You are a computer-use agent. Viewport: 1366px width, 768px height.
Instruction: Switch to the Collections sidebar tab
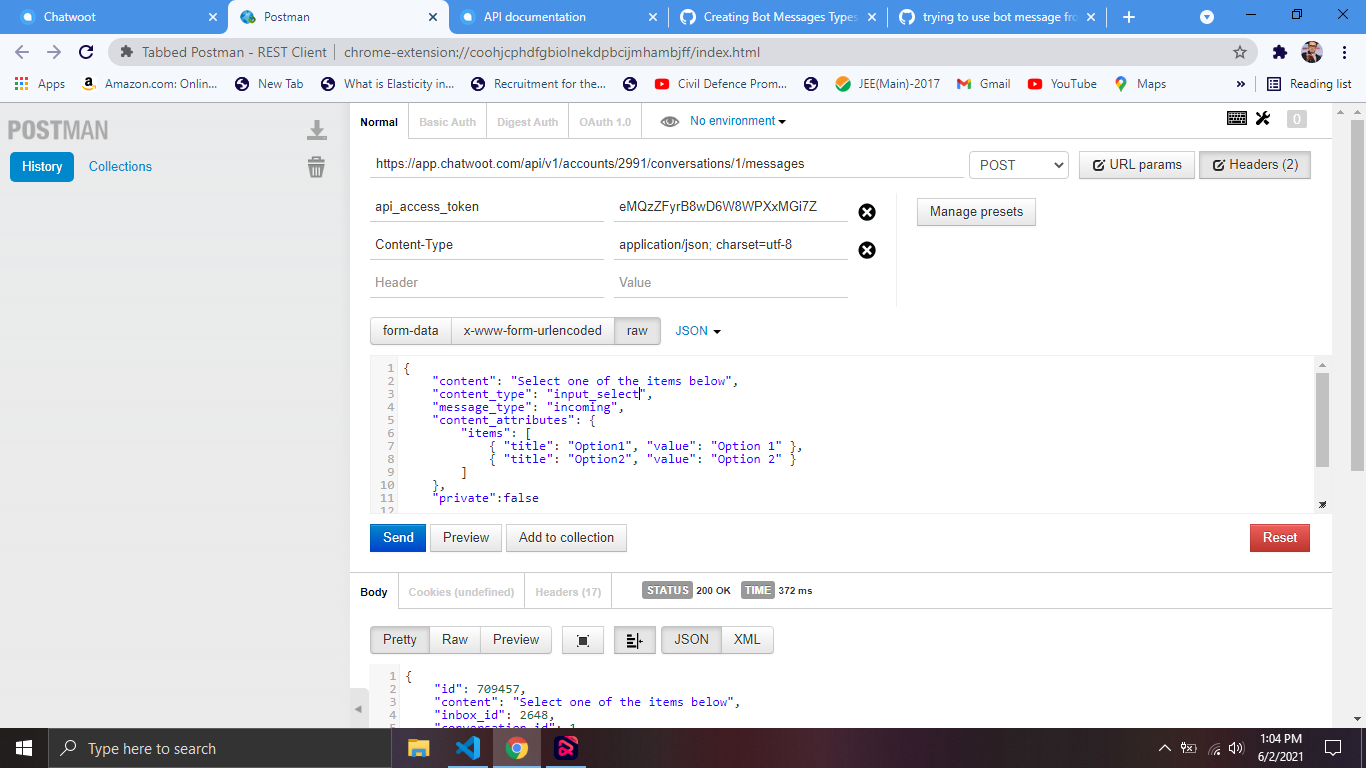119,166
